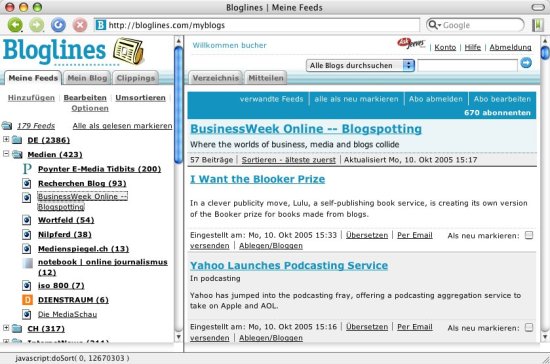Click the browser Forward arrow button
The height and width of the screenshot is (364, 550).
pos(36,25)
